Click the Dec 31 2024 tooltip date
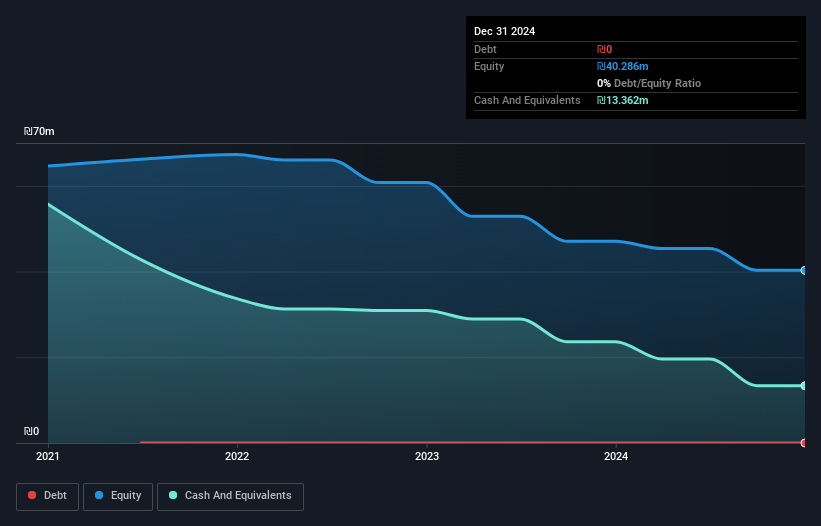The image size is (821, 526). click(505, 31)
